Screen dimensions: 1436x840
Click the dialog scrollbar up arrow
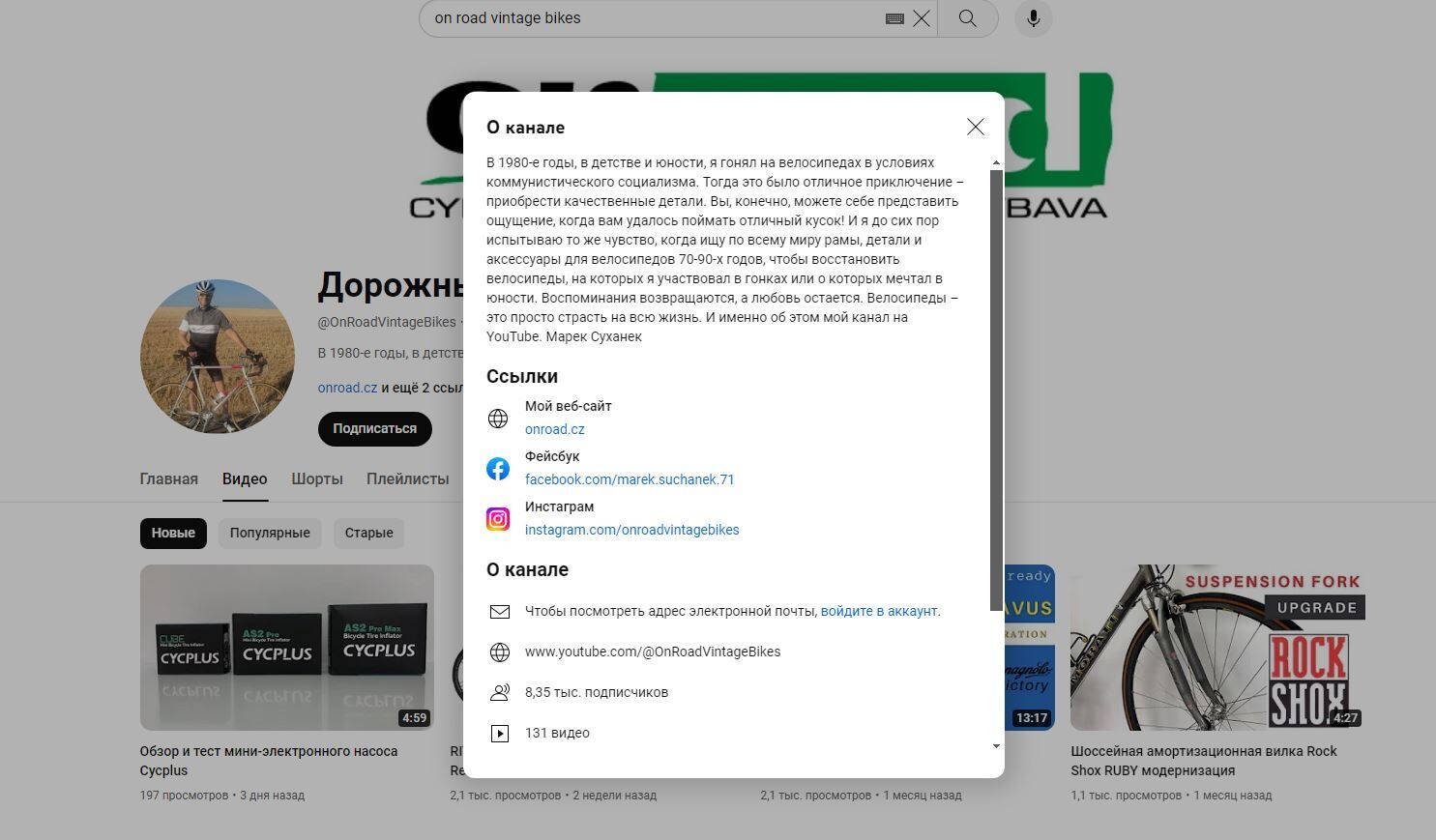[997, 162]
